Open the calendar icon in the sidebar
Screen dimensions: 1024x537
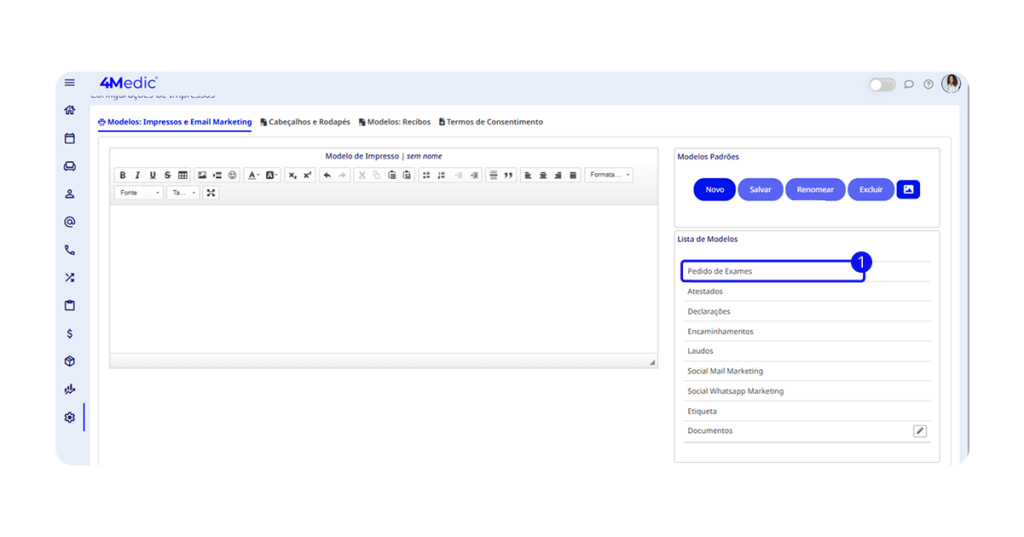(70, 139)
